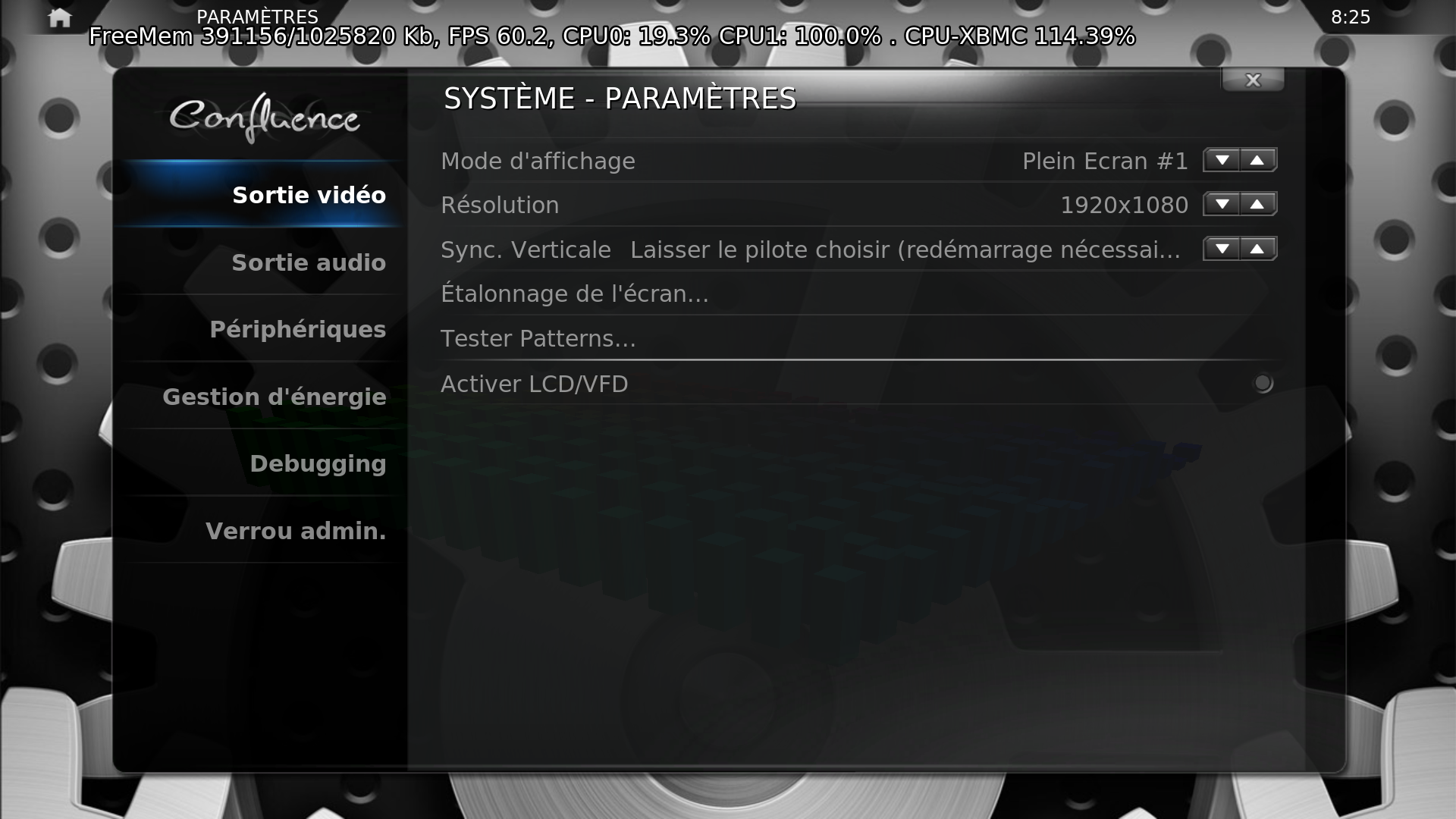Select the Verrou admin. category
Image resolution: width=1456 pixels, height=819 pixels.
[260, 531]
